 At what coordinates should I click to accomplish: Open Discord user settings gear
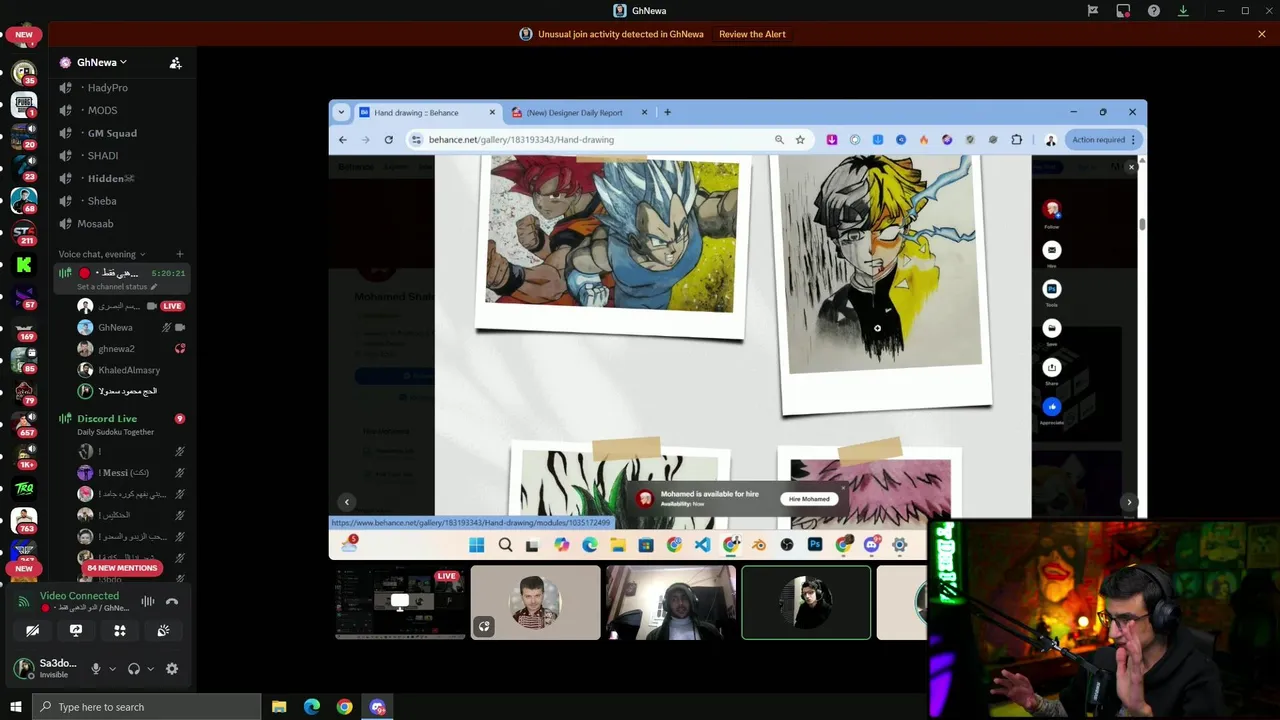(x=172, y=669)
